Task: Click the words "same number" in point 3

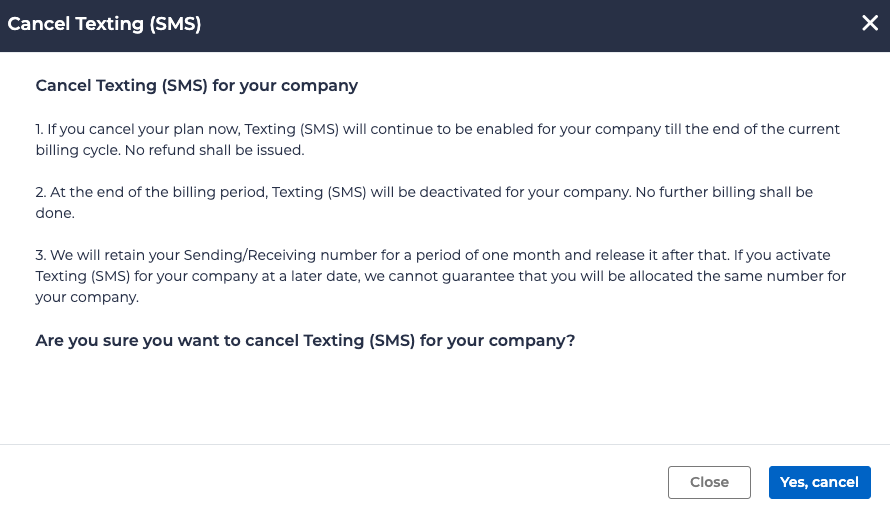Action: (739, 276)
